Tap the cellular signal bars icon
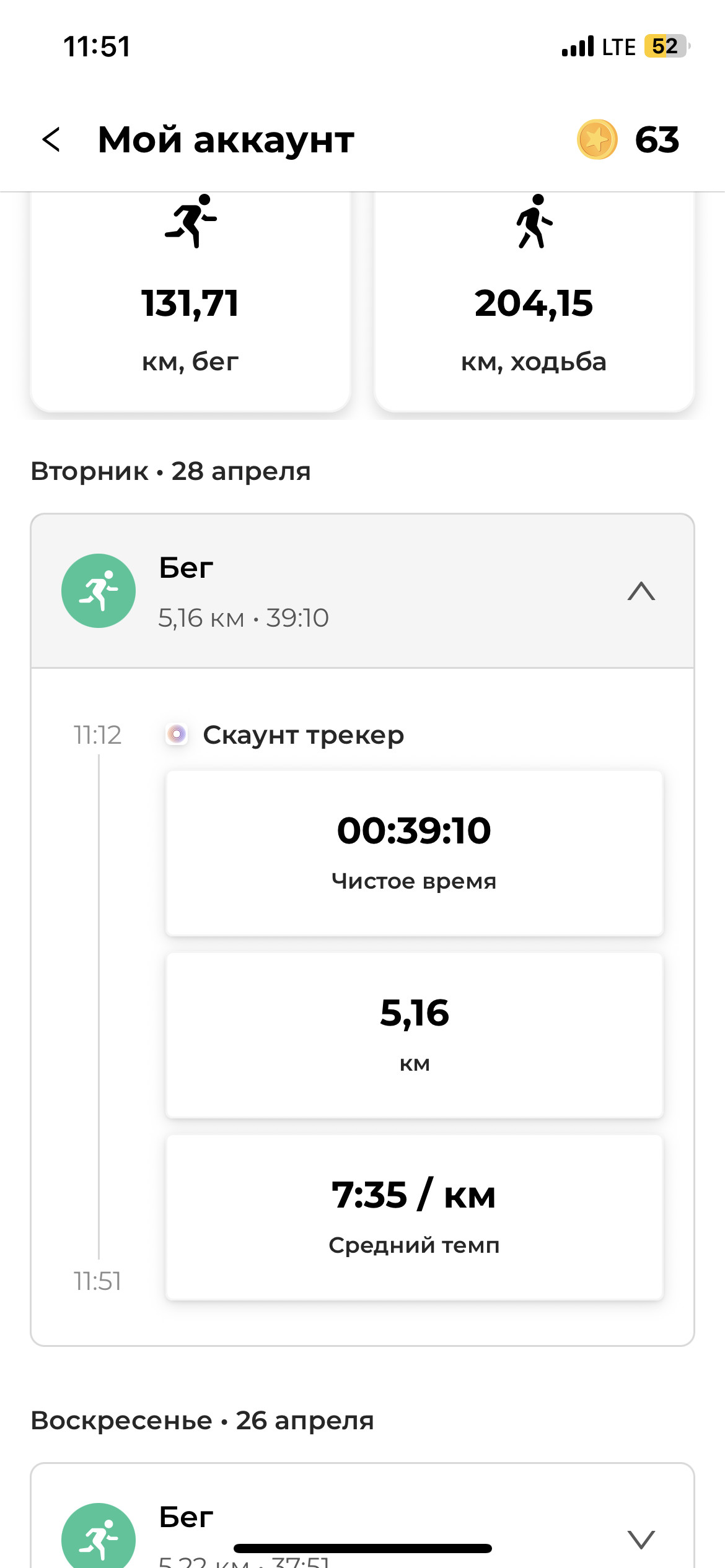Image resolution: width=725 pixels, height=1568 pixels. click(578, 46)
